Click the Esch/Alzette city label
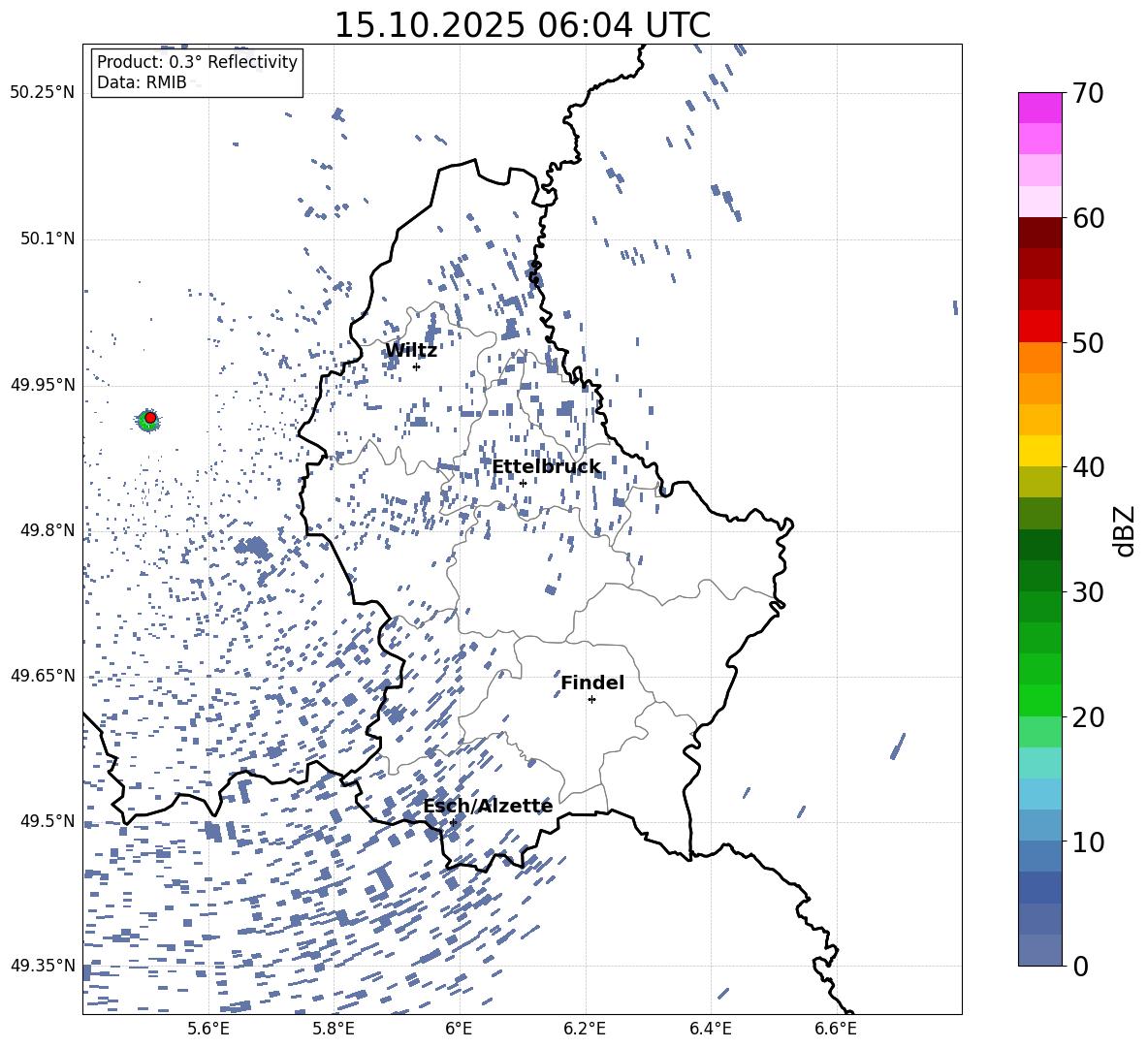This screenshot has height=1048, width=1148. tap(488, 806)
